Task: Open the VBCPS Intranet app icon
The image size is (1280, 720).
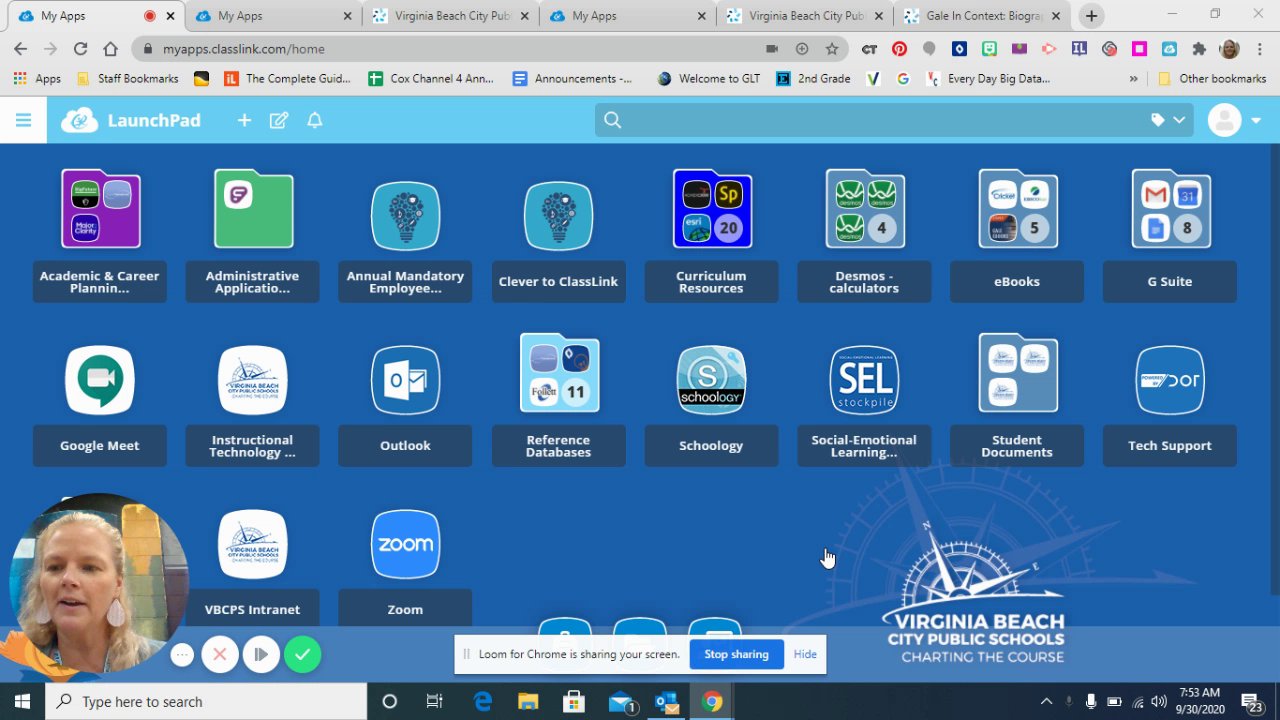Action: pyautogui.click(x=253, y=543)
